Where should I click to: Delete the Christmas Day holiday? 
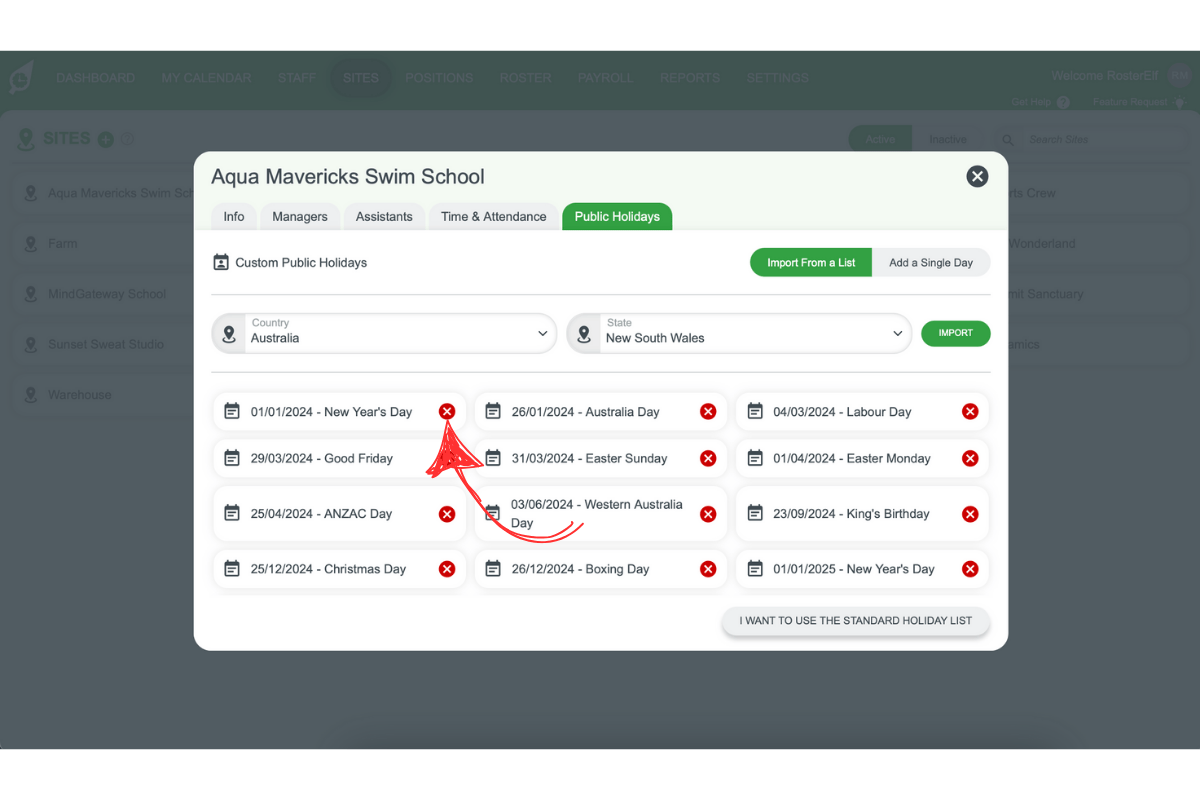(447, 569)
